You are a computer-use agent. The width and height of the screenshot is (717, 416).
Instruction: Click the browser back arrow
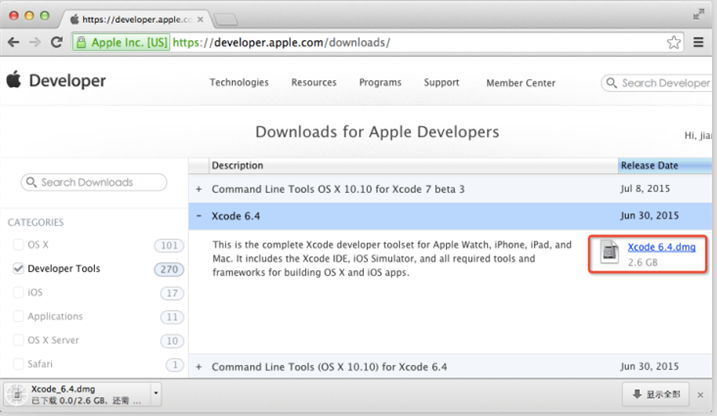coord(14,42)
